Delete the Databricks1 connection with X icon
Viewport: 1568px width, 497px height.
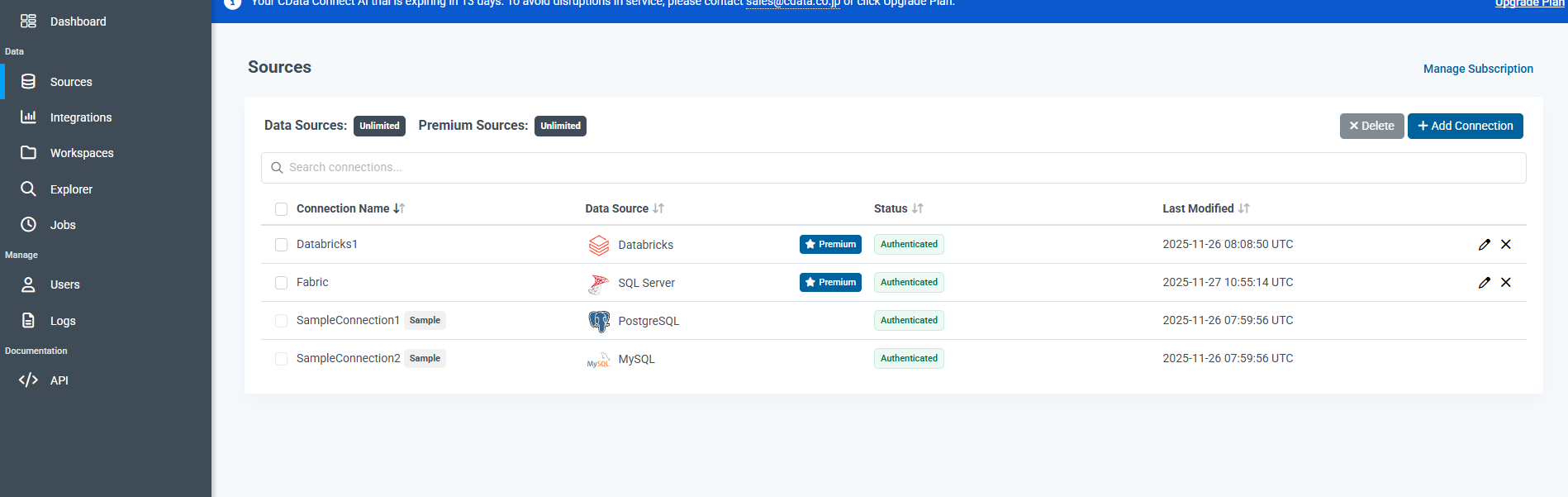click(1505, 244)
